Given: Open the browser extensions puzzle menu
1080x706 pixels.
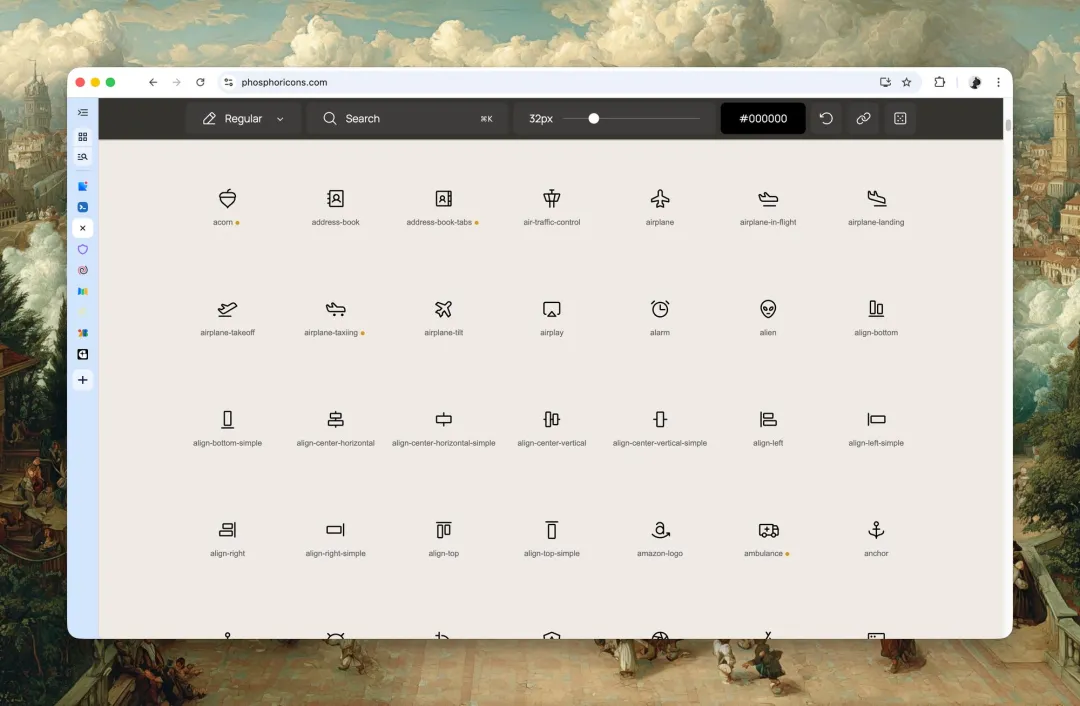Looking at the screenshot, I should (939, 82).
